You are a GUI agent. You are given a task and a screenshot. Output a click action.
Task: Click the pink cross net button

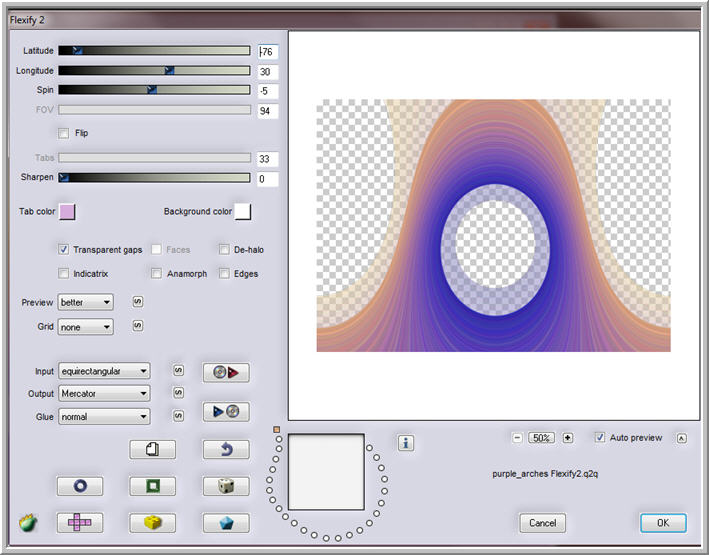coord(80,522)
